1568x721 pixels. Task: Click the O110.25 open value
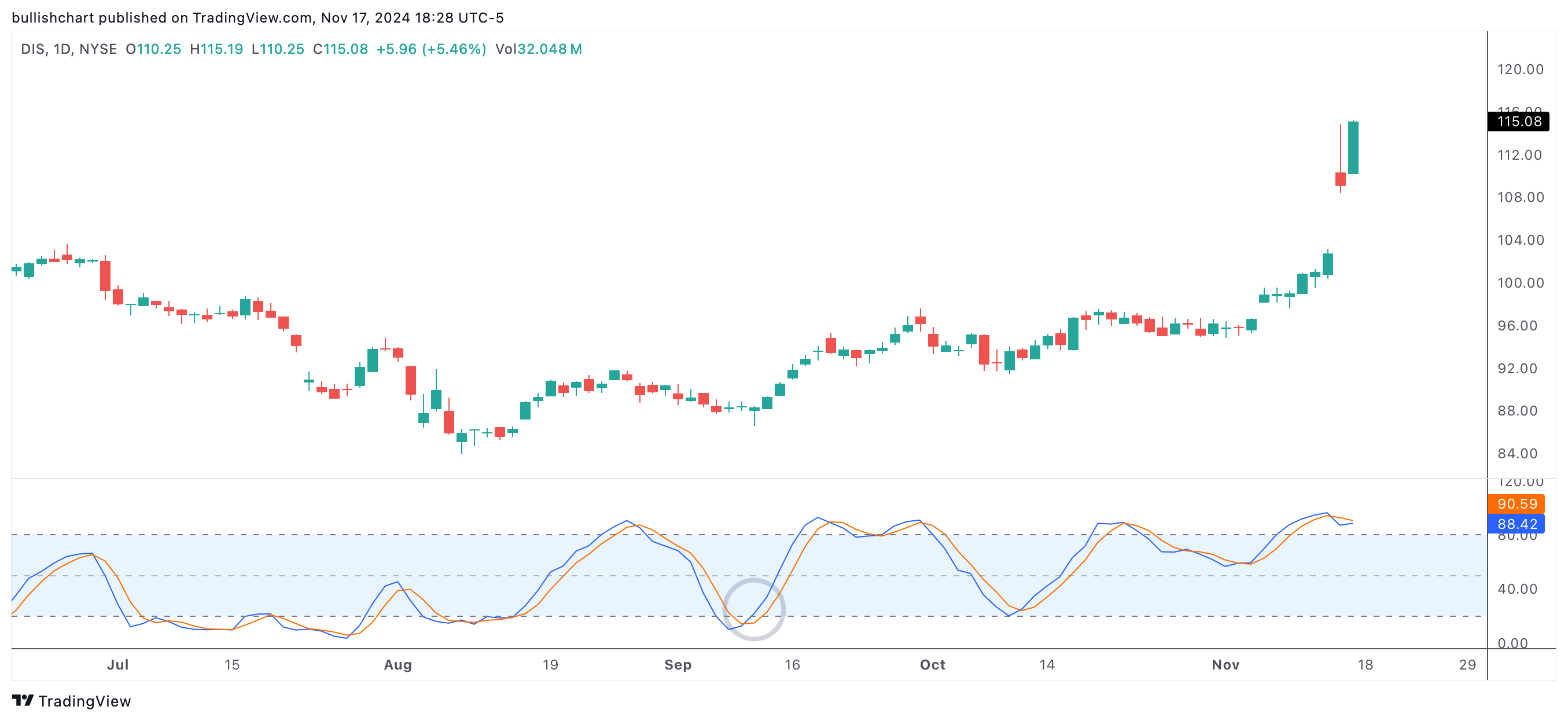pyautogui.click(x=153, y=49)
